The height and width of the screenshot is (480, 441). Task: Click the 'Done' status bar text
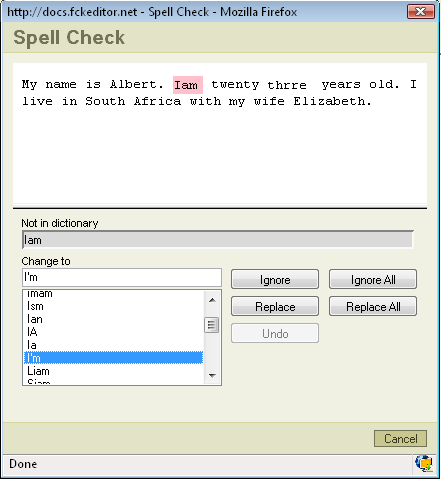(x=23, y=464)
